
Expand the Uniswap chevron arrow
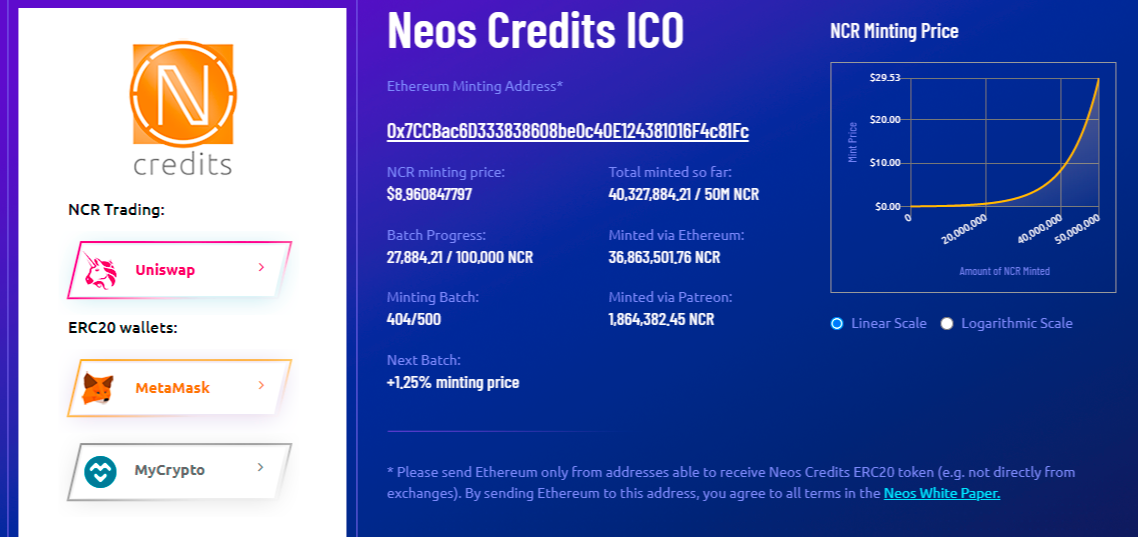[x=261, y=268]
